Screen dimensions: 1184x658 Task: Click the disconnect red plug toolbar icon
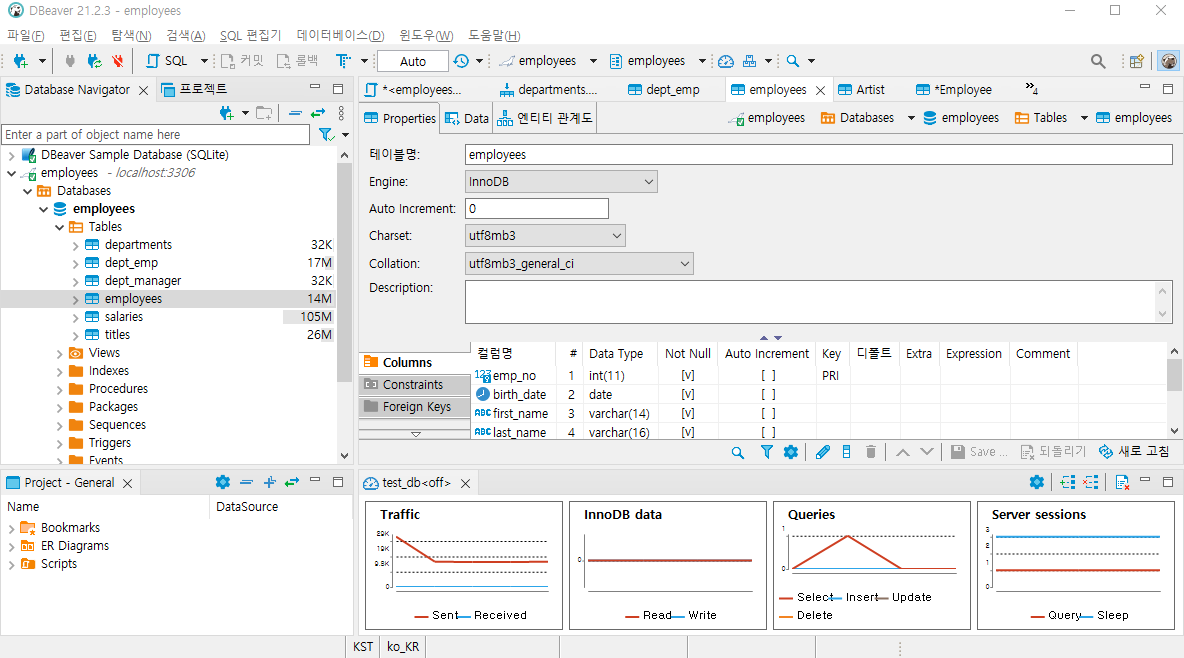point(118,61)
